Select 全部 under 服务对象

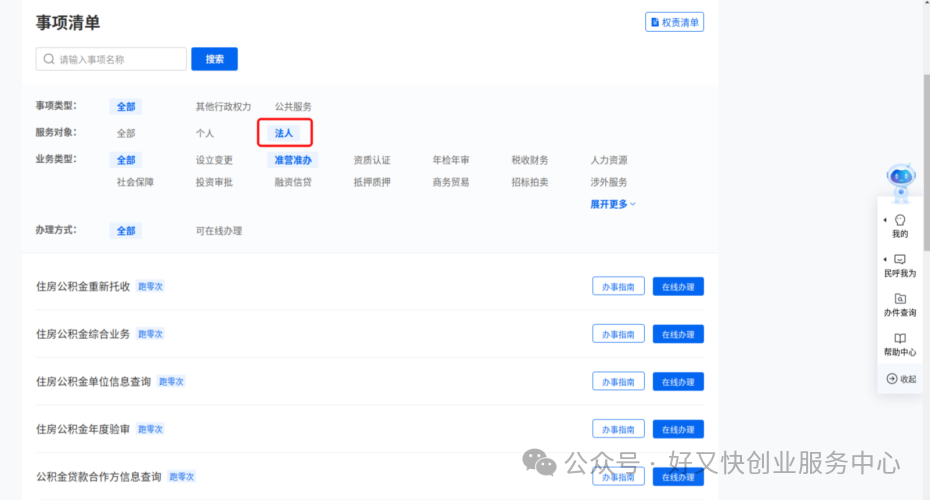tap(126, 133)
